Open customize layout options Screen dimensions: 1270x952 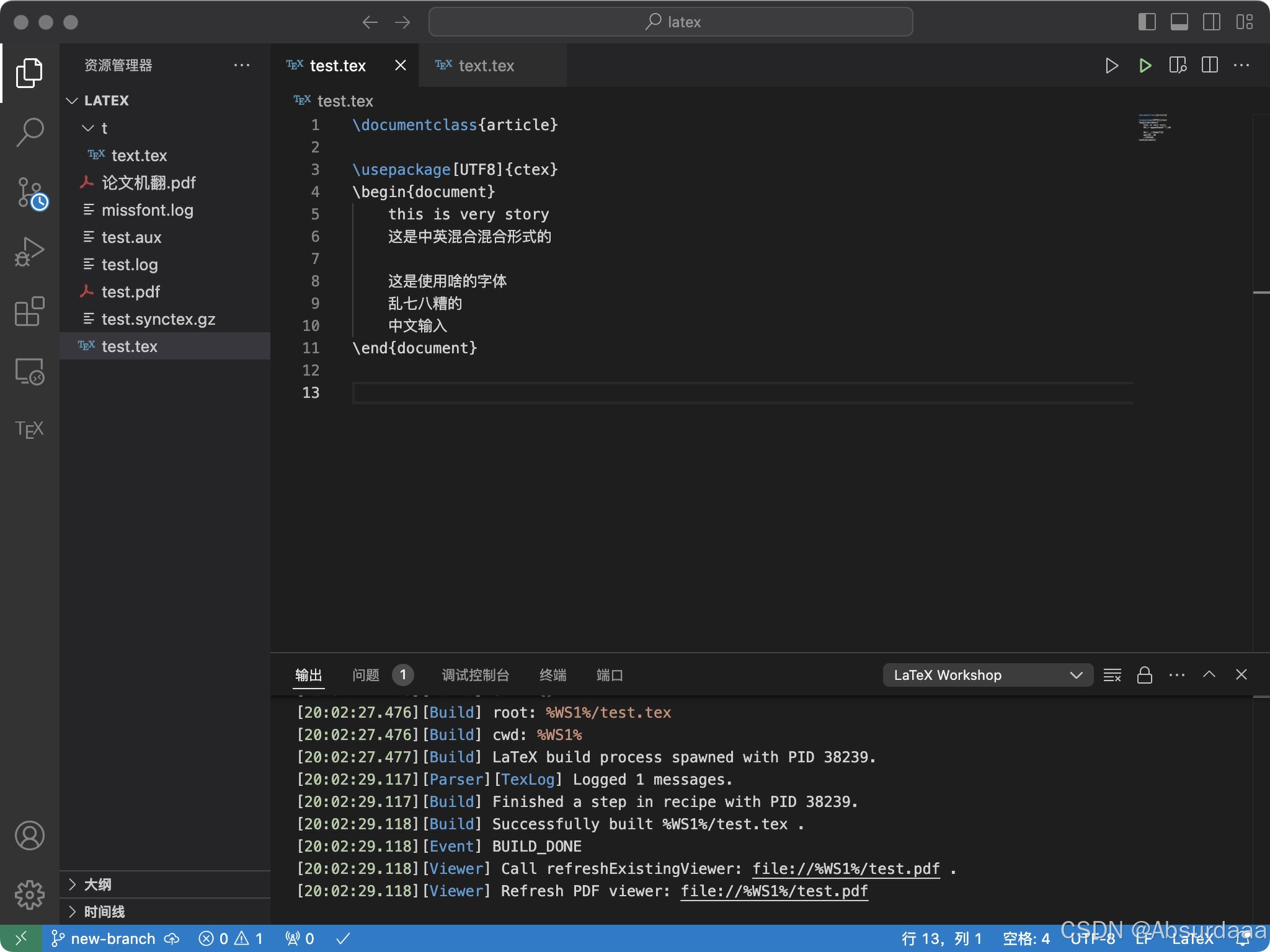pyautogui.click(x=1244, y=22)
